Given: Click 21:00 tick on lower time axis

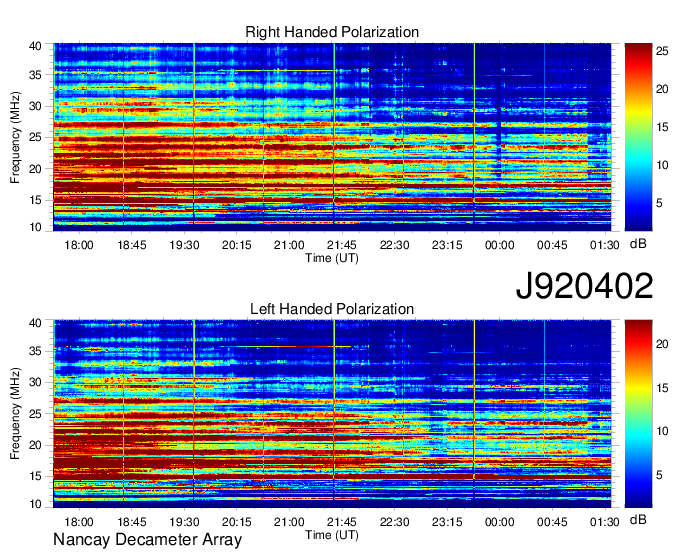Looking at the screenshot, I should 289,522.
